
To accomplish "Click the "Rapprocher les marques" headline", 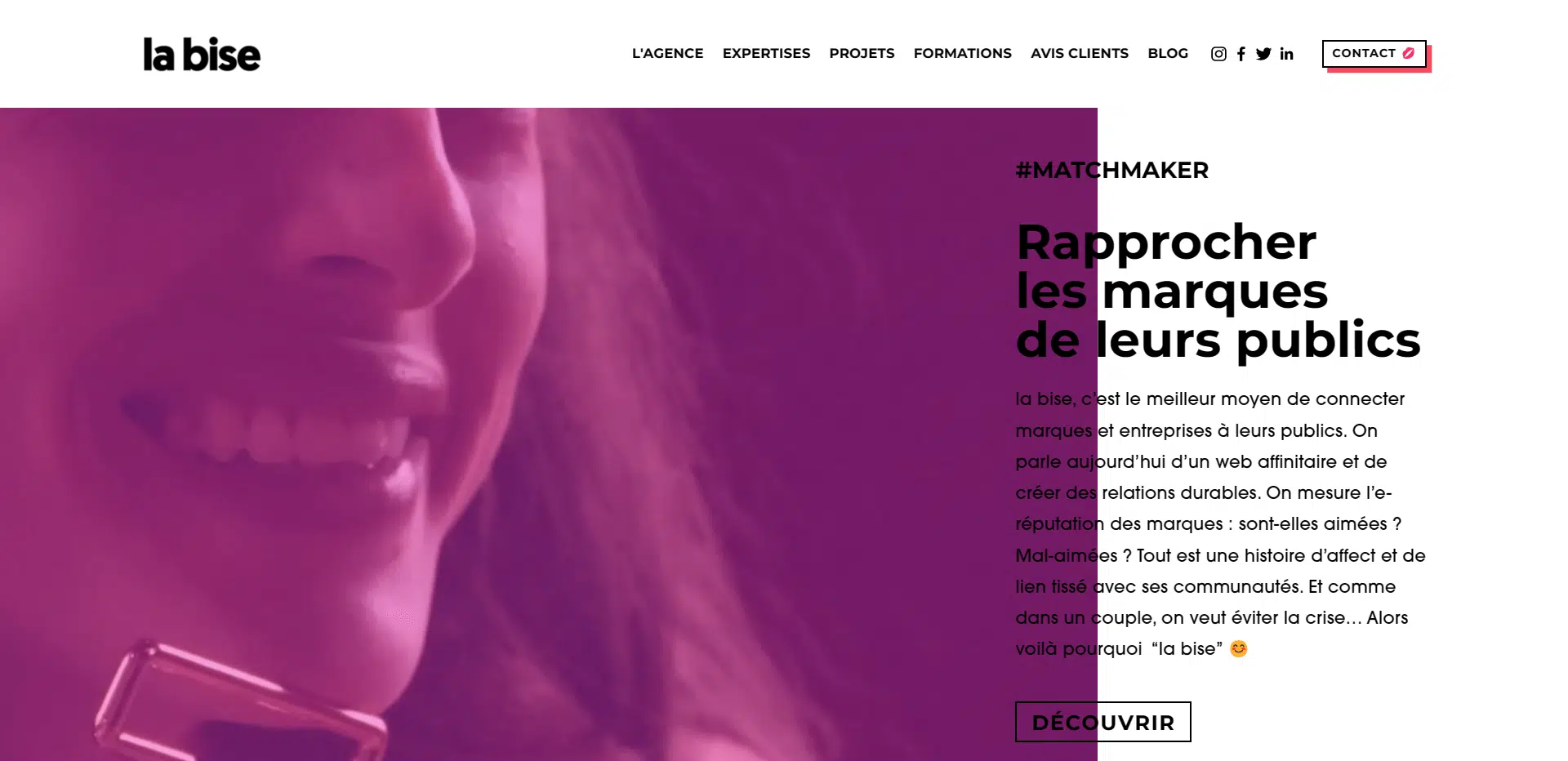I will [1218, 291].
